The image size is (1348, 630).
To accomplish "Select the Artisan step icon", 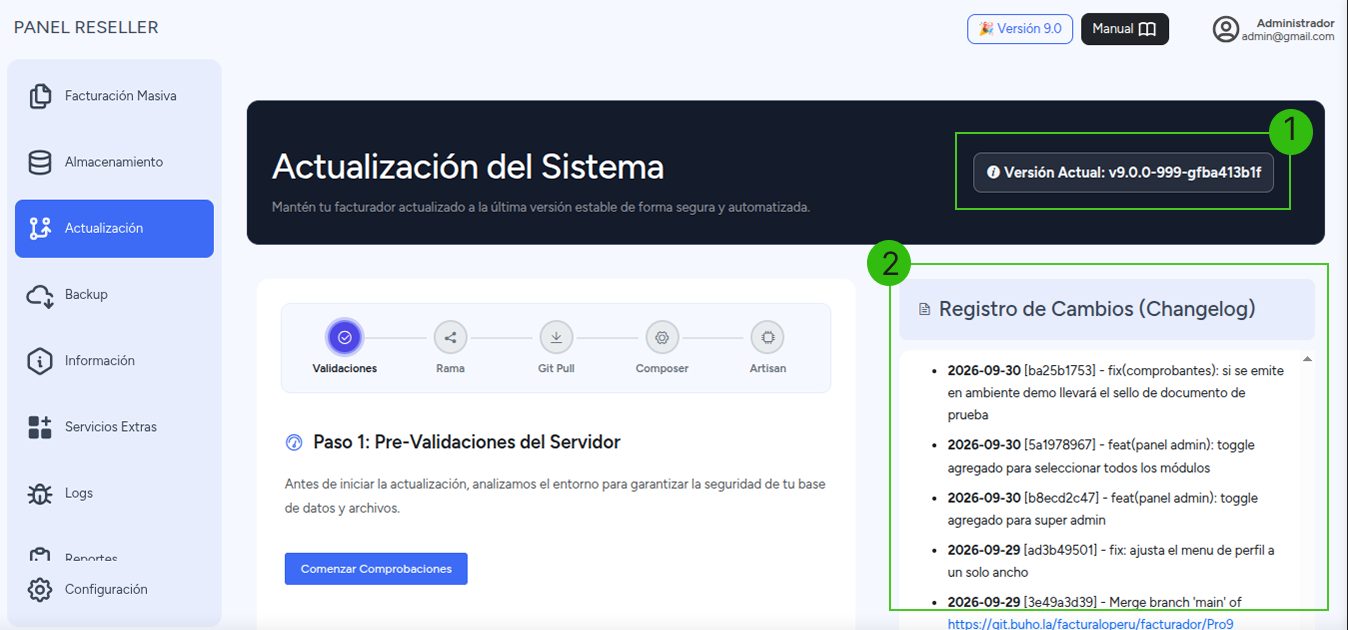I will pos(768,338).
